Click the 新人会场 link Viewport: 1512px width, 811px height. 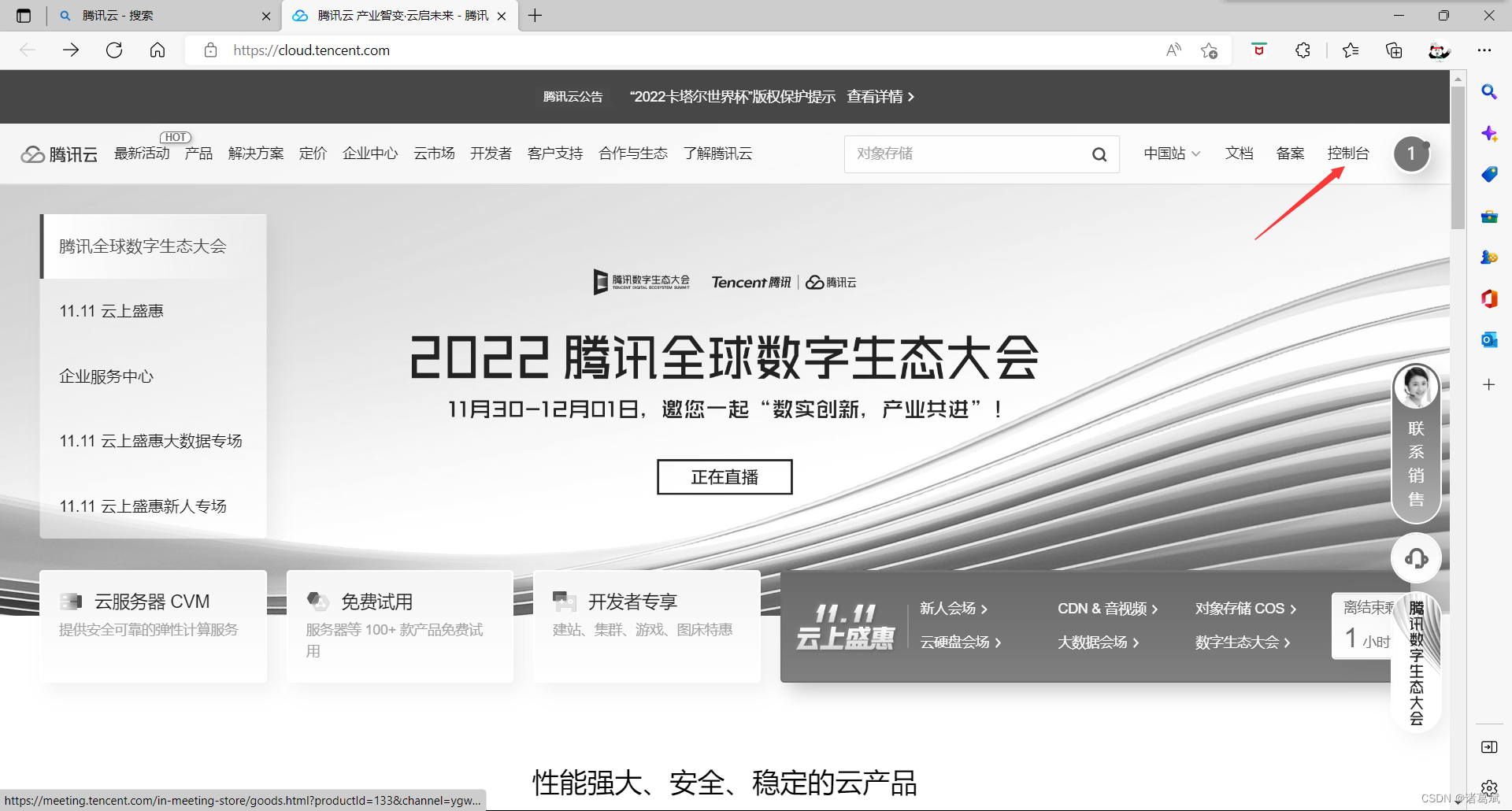[954, 609]
